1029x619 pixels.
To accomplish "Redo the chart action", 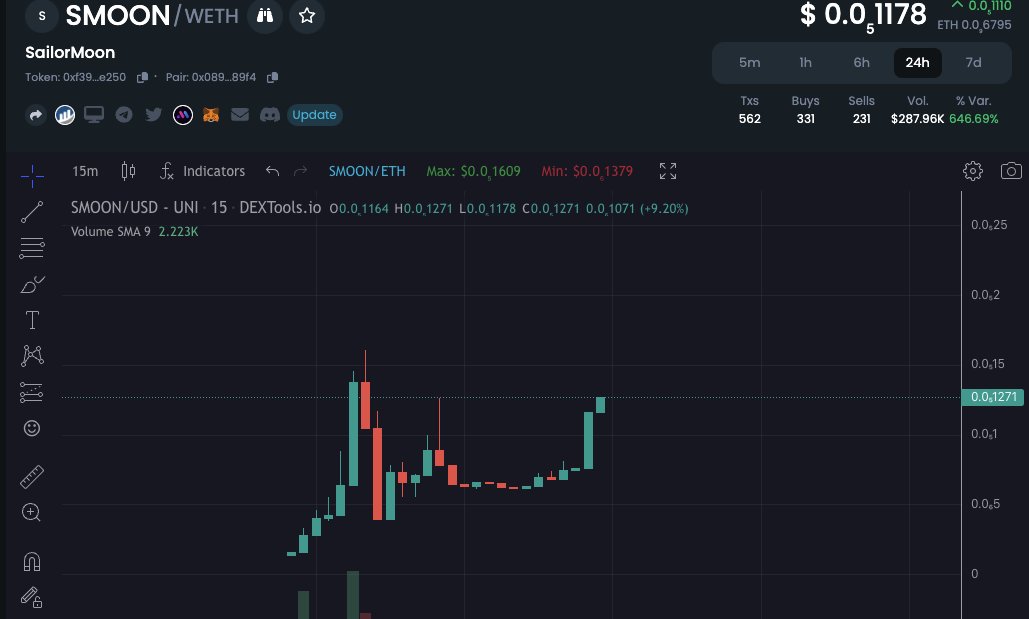I will (301, 171).
